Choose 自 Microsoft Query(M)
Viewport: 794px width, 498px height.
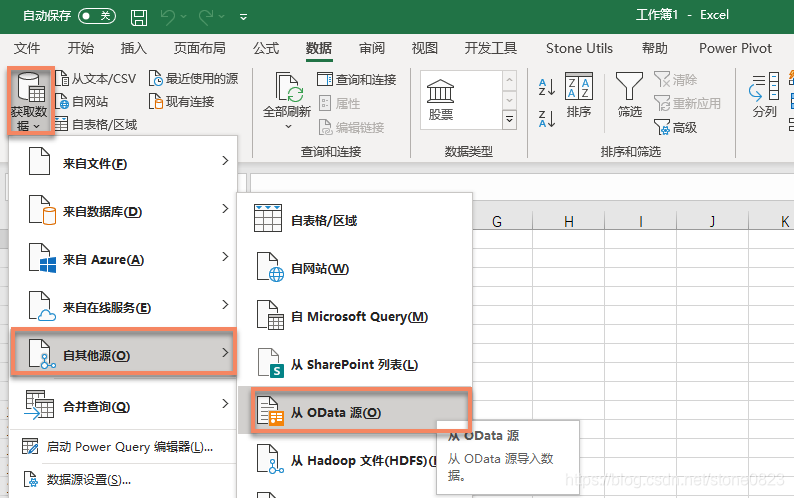pyautogui.click(x=355, y=316)
